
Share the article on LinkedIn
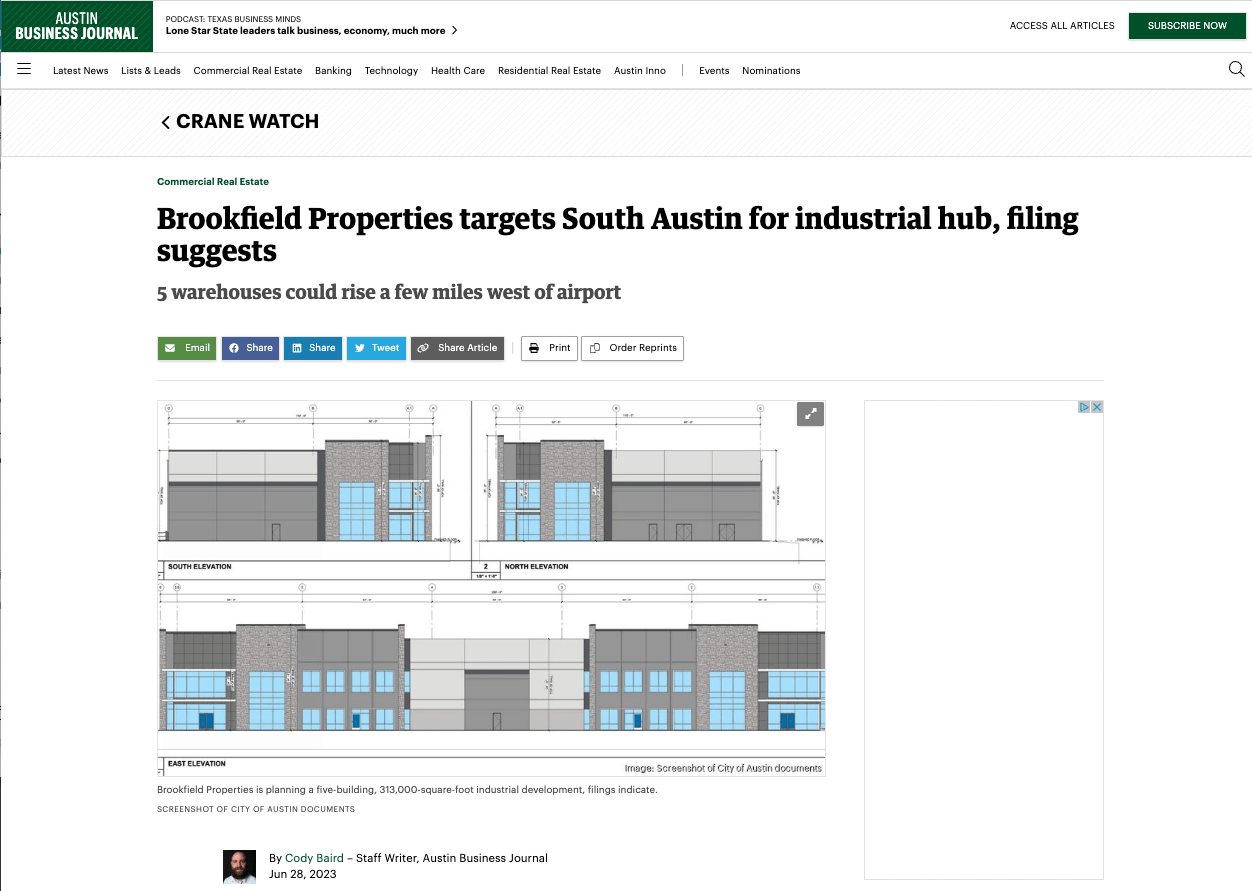(x=313, y=348)
